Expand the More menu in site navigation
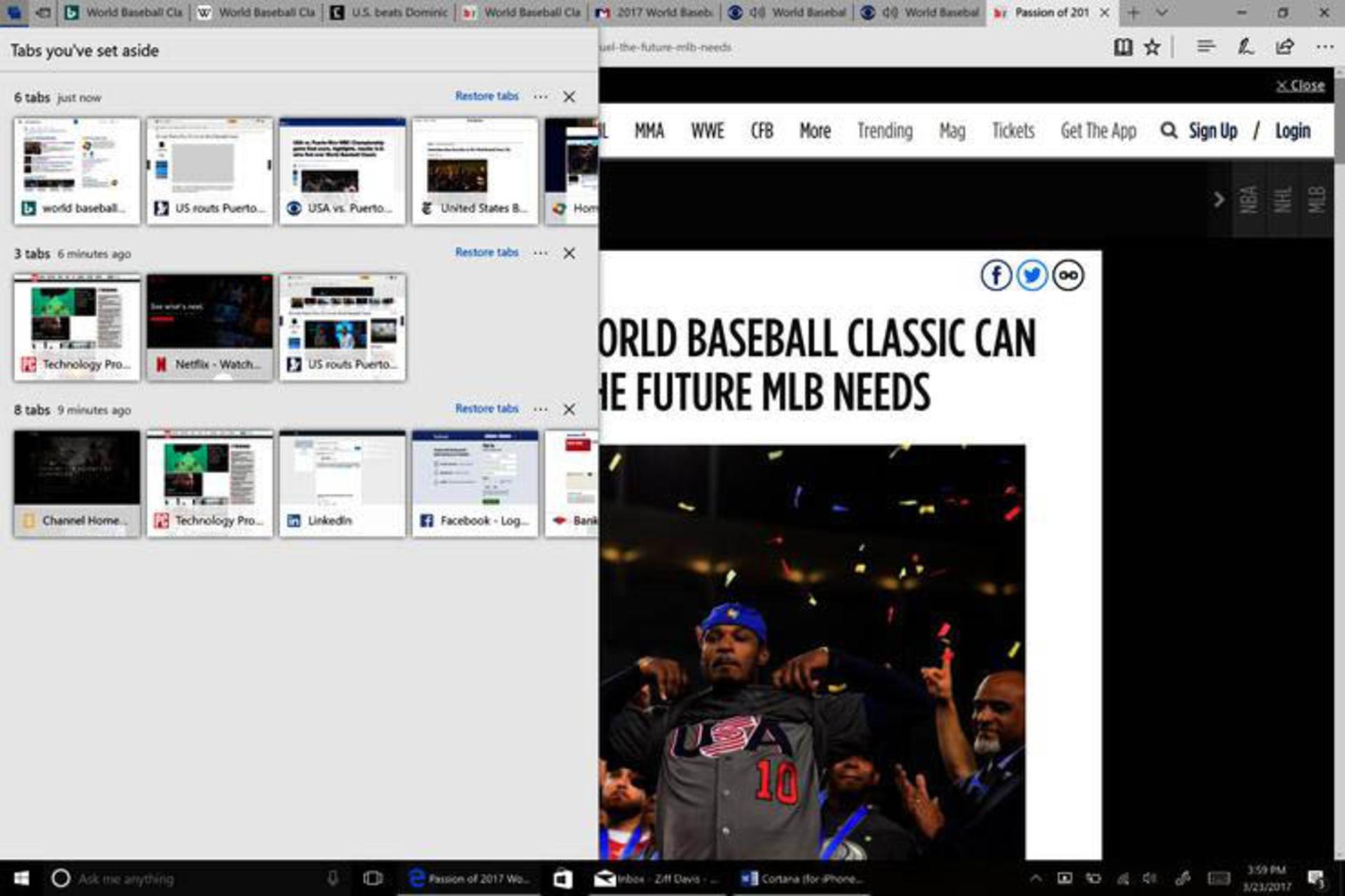Screen dimensions: 1345x896 coord(815,131)
